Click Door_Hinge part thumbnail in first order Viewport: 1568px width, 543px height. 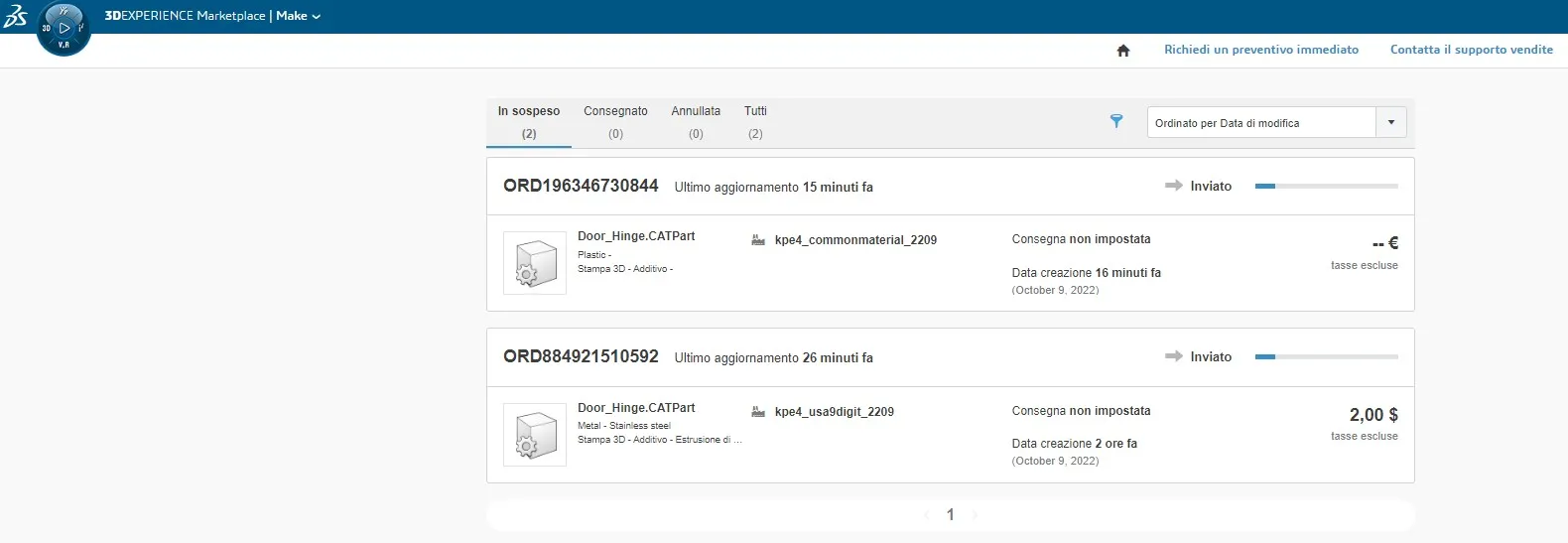point(535,263)
